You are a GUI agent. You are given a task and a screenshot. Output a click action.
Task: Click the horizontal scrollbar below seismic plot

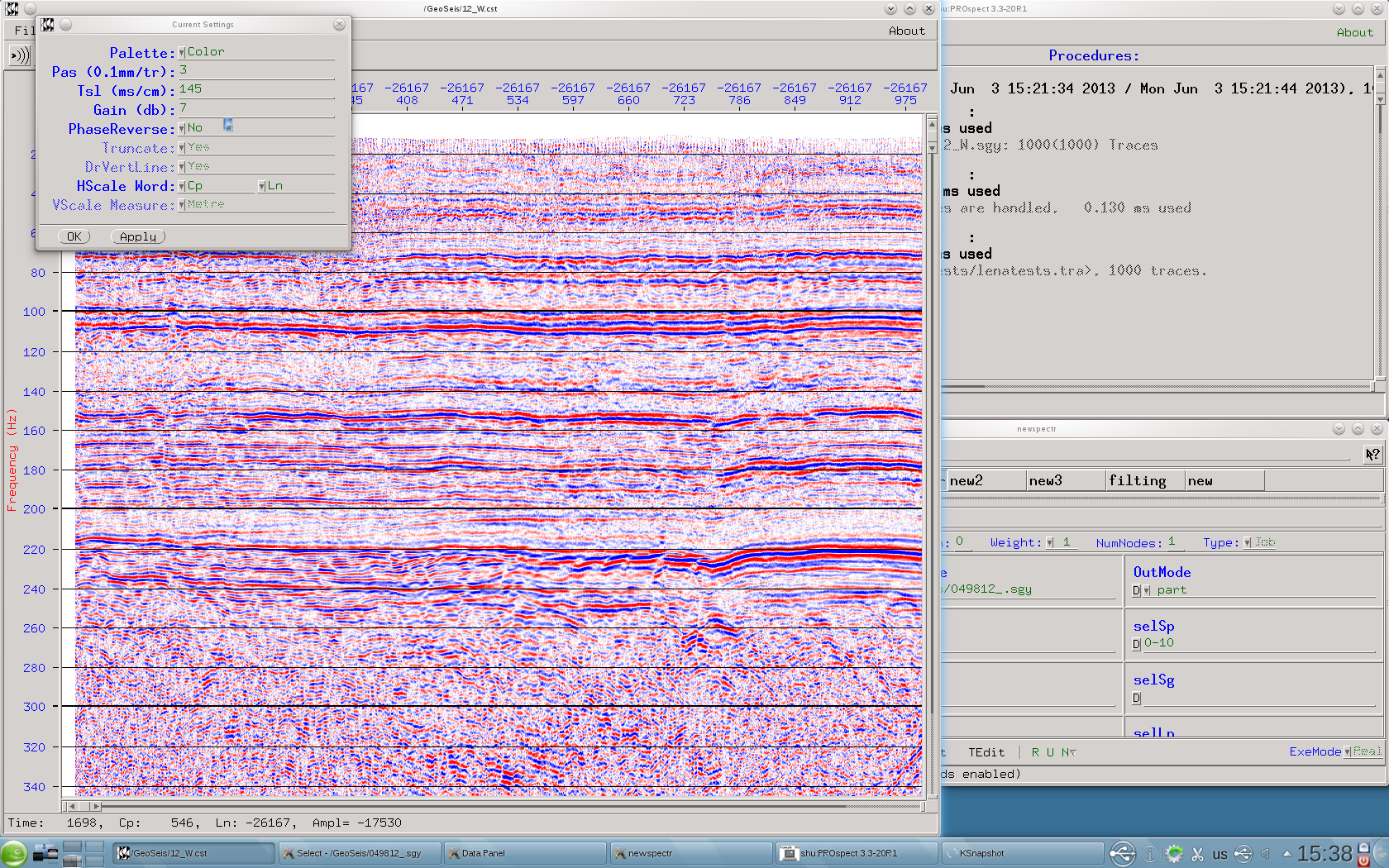tap(496, 806)
